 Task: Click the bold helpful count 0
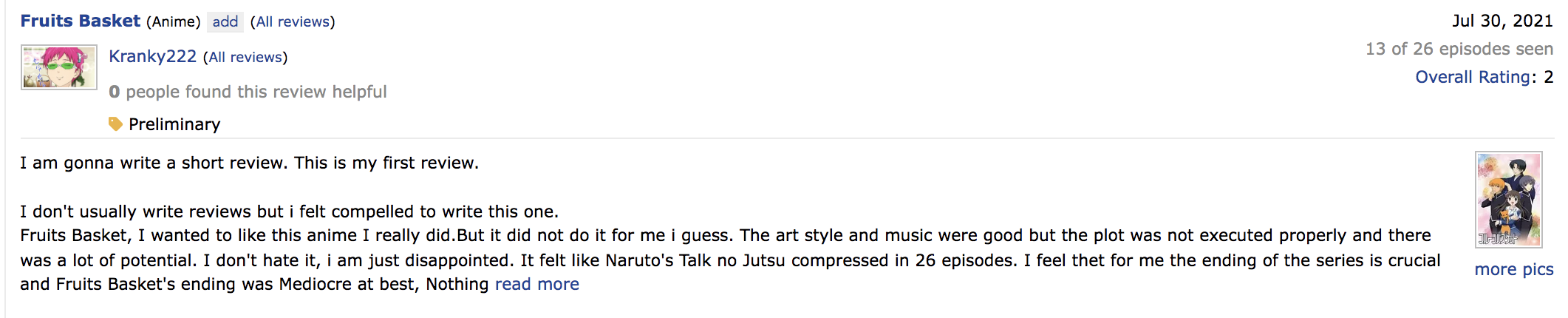tap(114, 92)
